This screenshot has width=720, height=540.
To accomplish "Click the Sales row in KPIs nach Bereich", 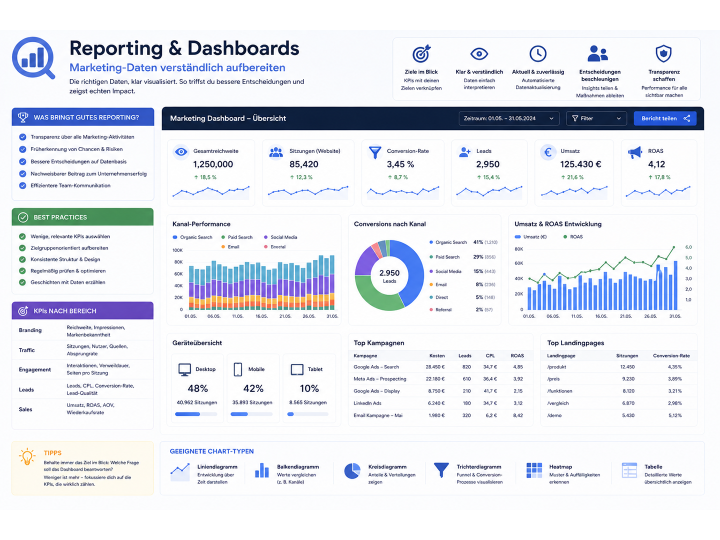I will coord(83,409).
